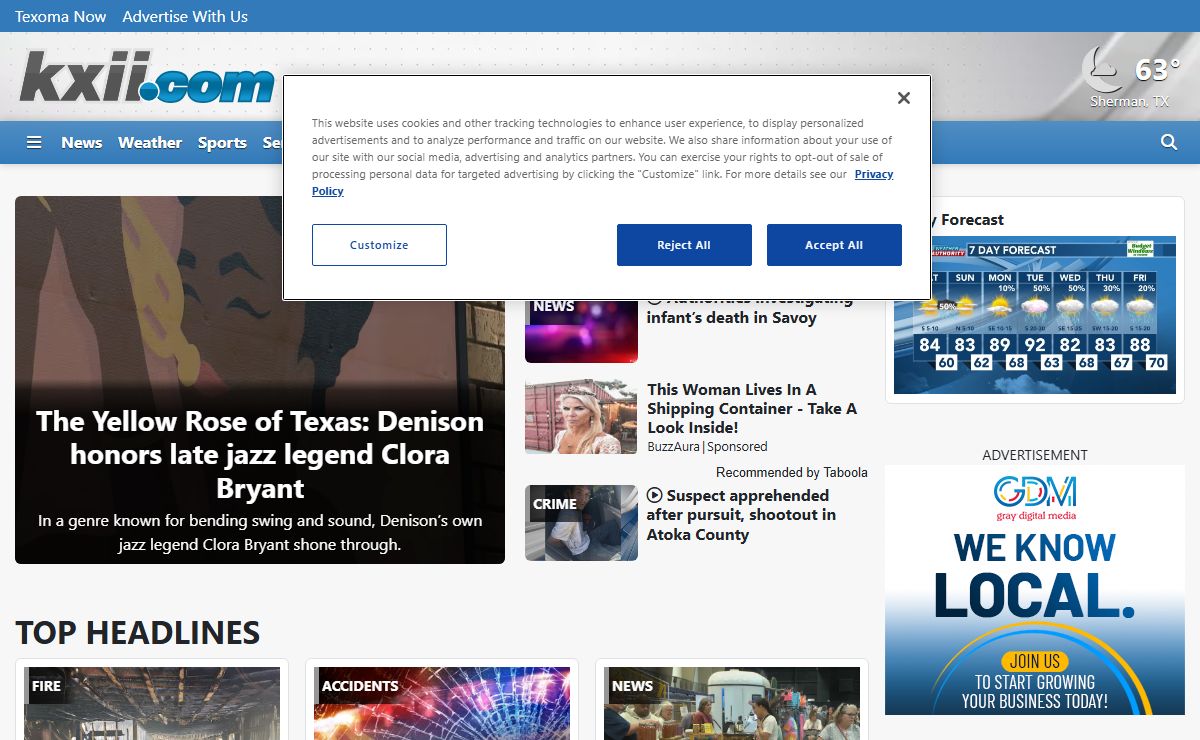Click the GDM We Know Local advertisement
The width and height of the screenshot is (1200, 740).
pyautogui.click(x=1035, y=590)
